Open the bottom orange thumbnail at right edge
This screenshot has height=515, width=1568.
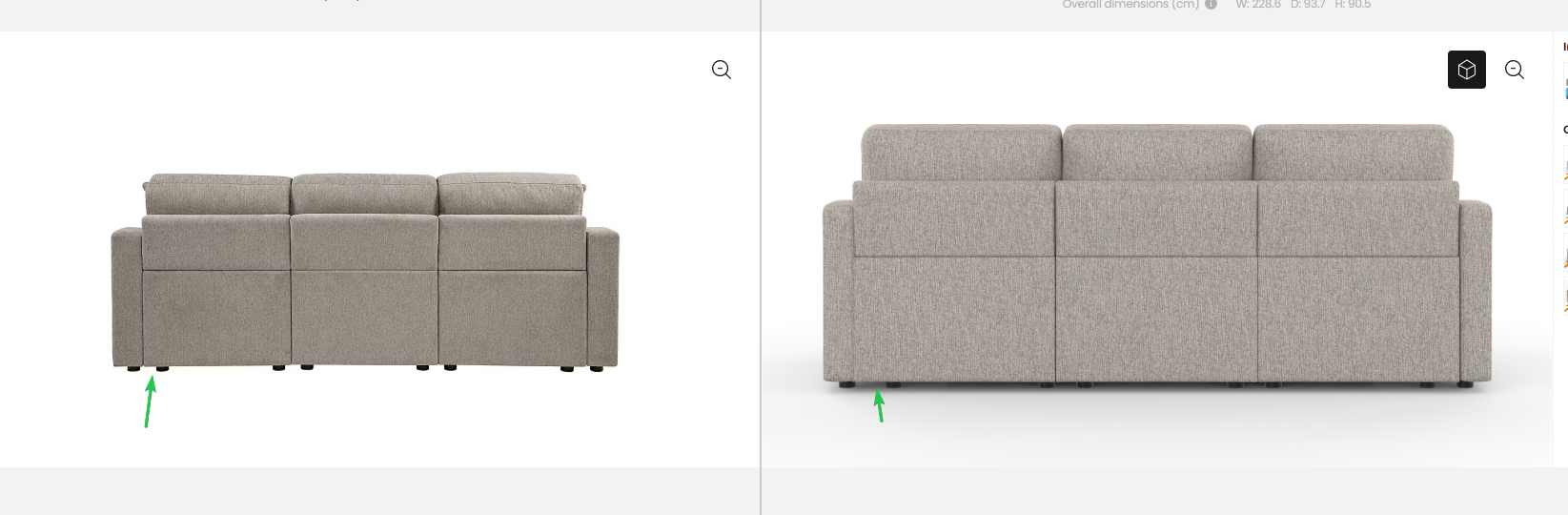point(1565,301)
